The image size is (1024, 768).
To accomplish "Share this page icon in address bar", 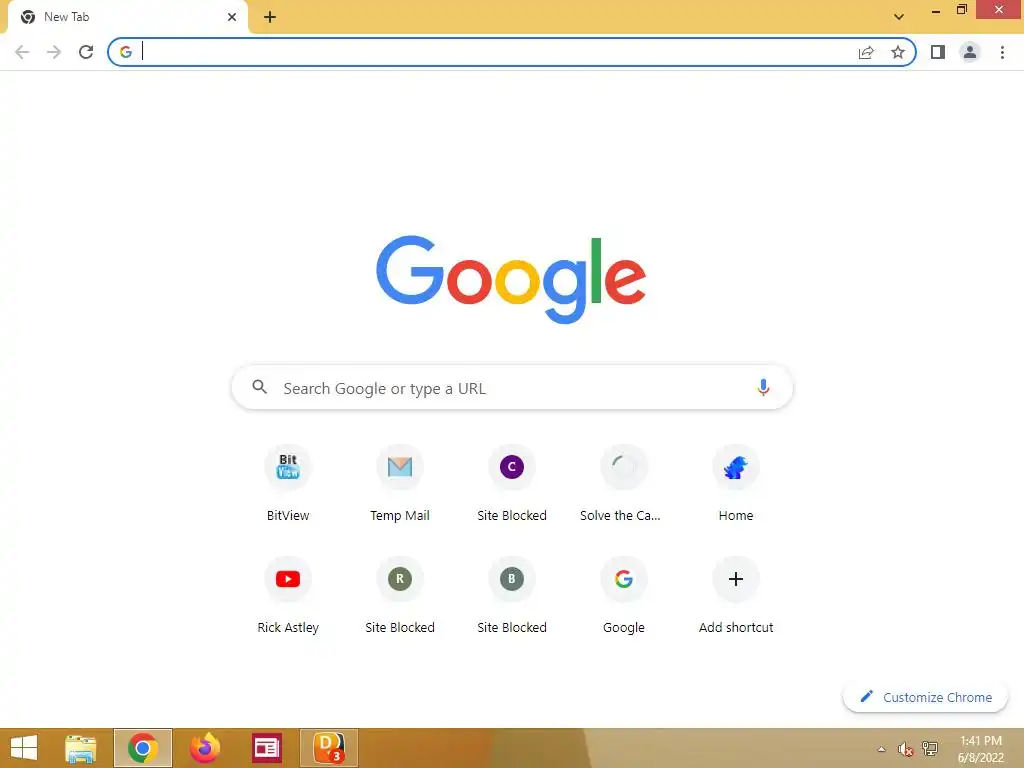I will [866, 52].
